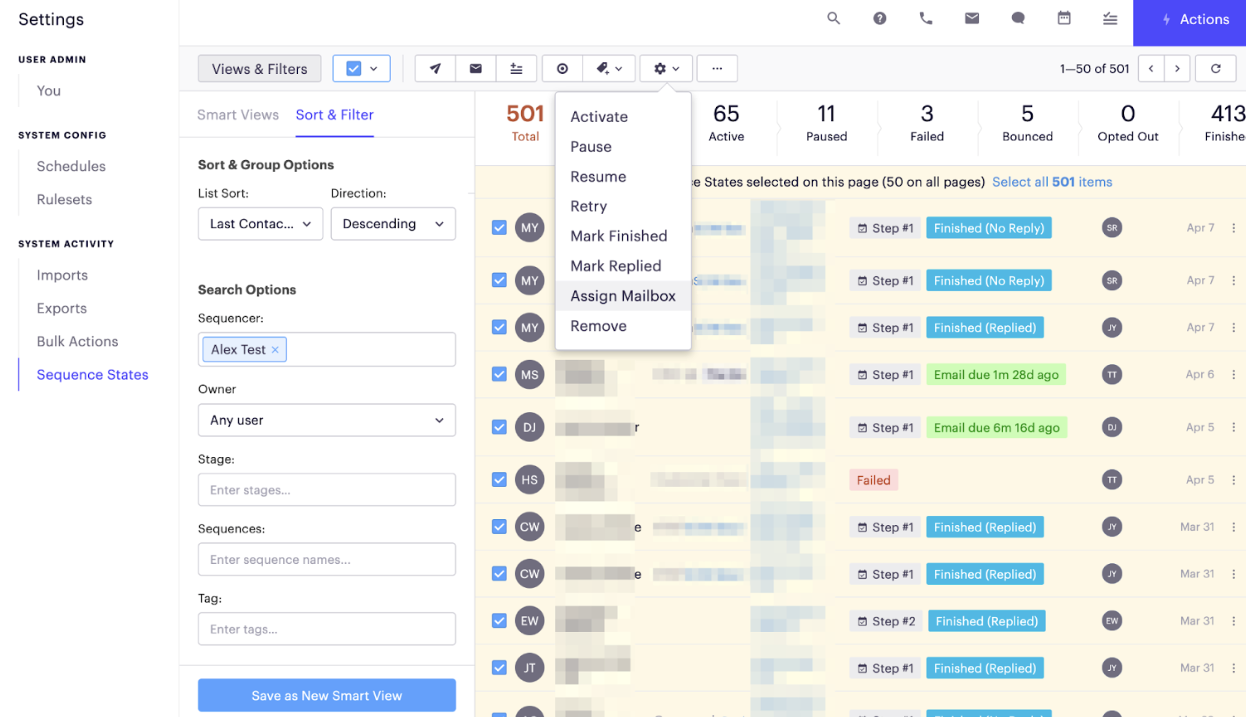Open Bulk Actions in the sidebar

[x=77, y=341]
